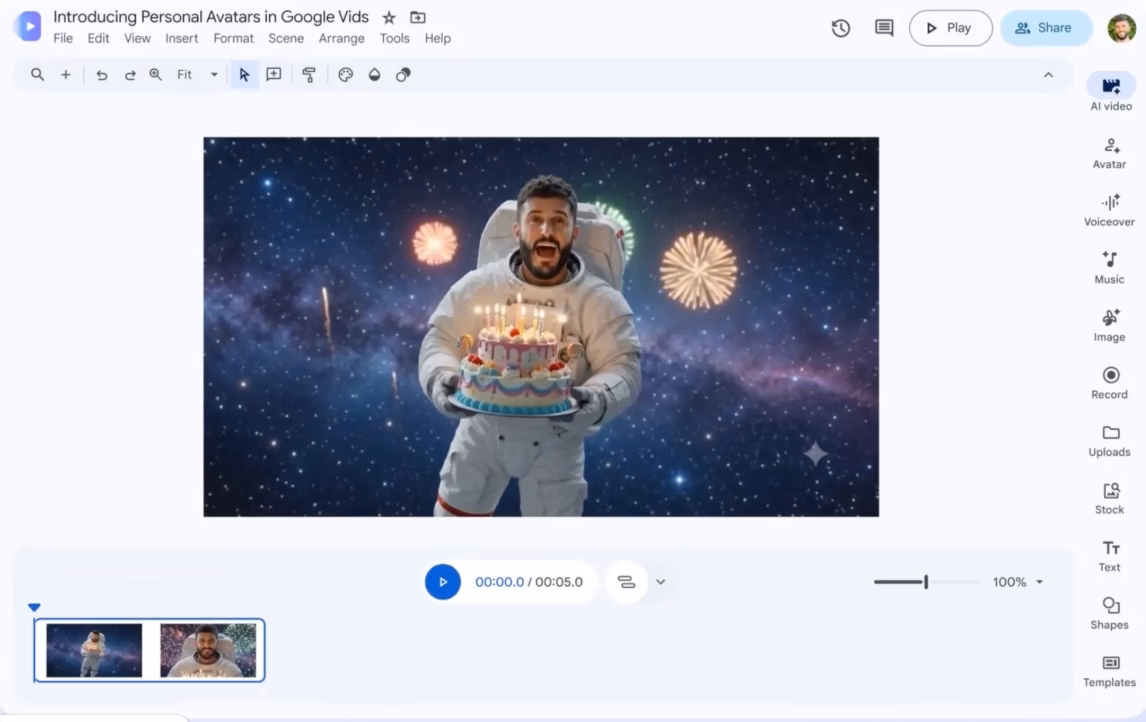Screen dimensions: 1146x722
Task: Open the AI video panel
Action: (x=1111, y=93)
